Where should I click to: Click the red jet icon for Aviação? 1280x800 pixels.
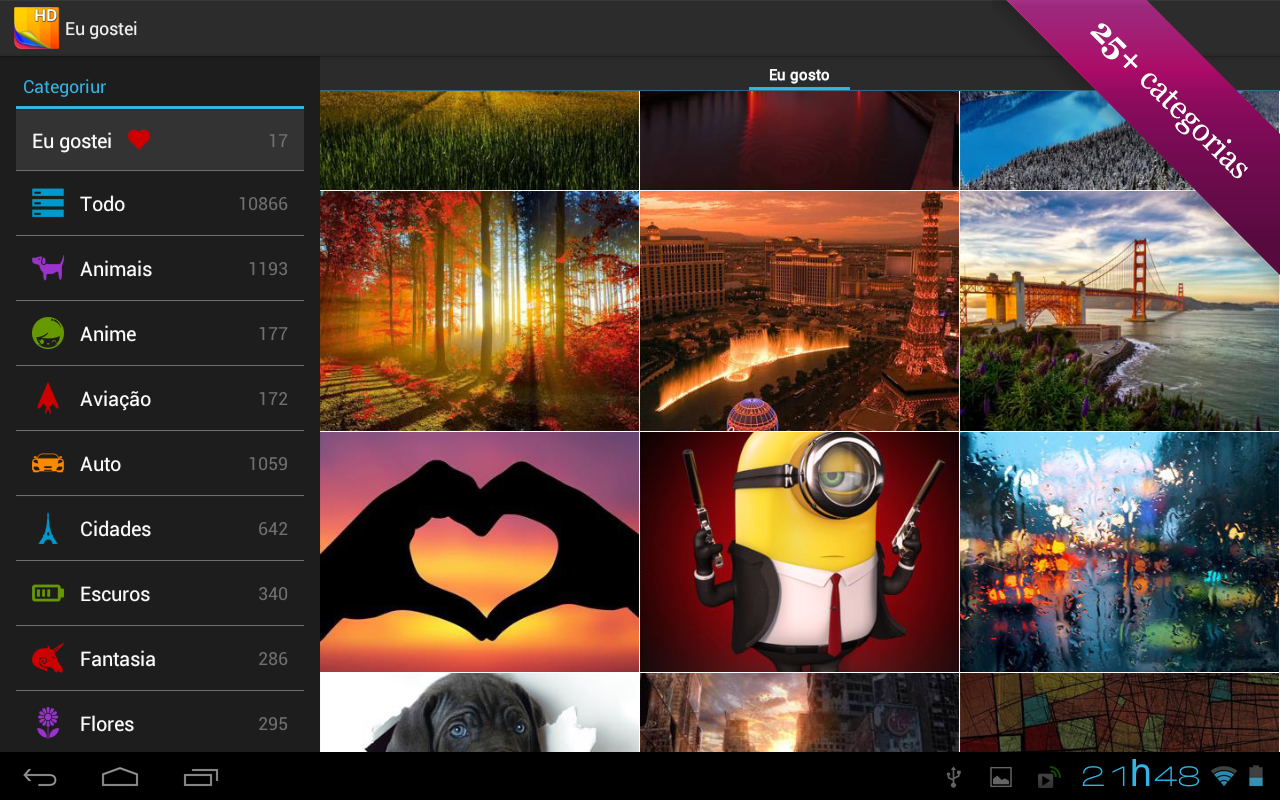click(x=48, y=398)
